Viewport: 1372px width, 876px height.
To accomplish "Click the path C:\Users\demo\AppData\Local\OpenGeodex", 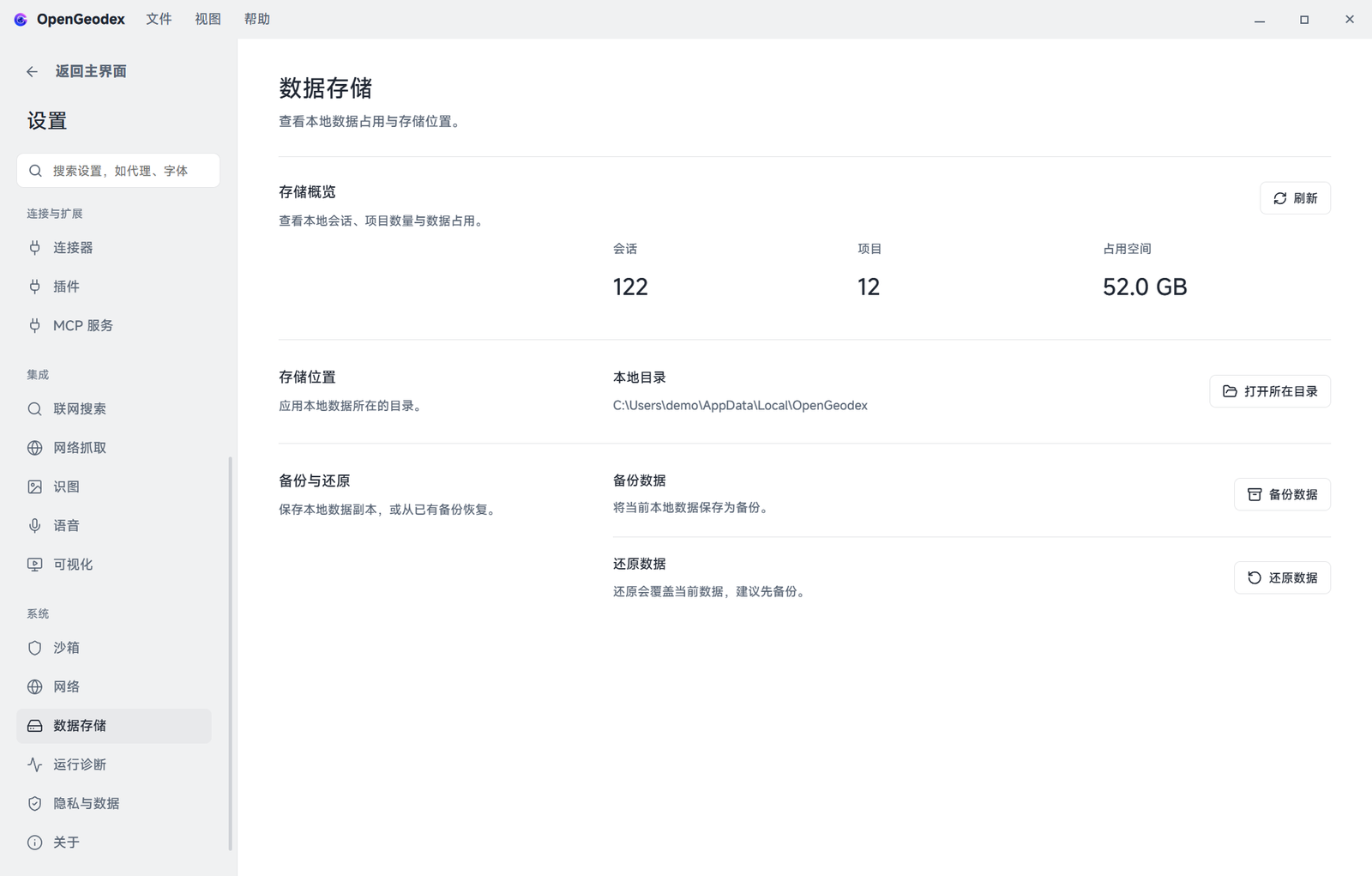I will [740, 405].
